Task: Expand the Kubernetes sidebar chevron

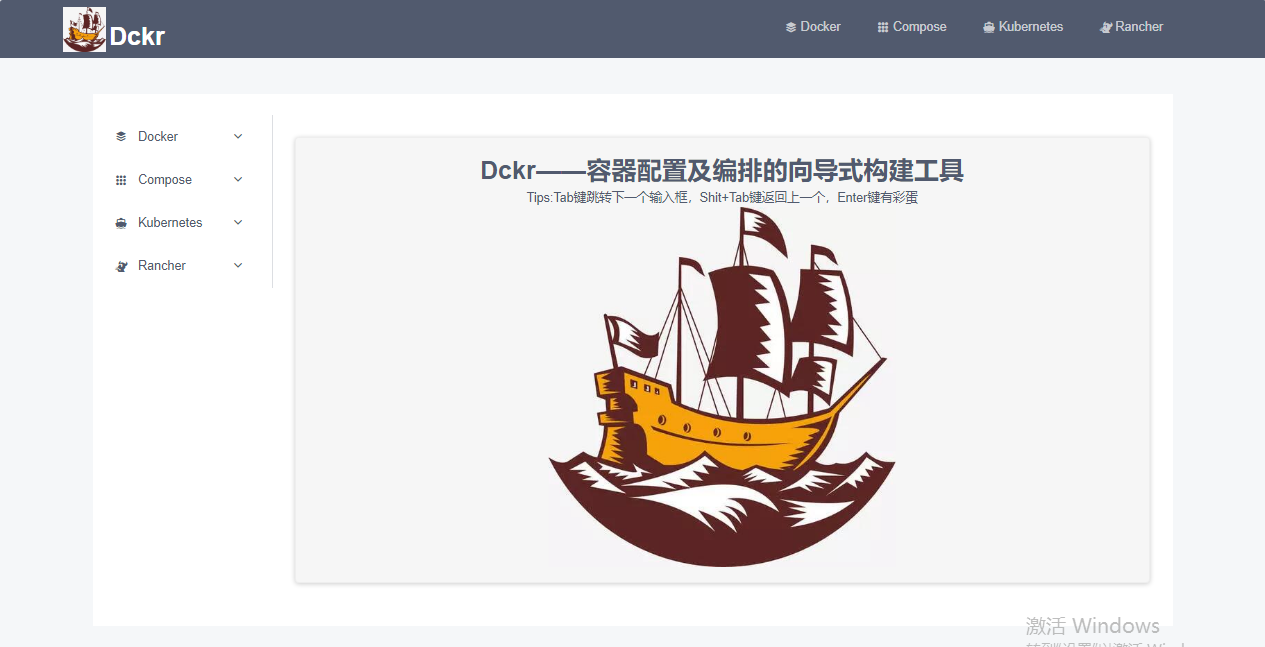Action: pyautogui.click(x=238, y=223)
